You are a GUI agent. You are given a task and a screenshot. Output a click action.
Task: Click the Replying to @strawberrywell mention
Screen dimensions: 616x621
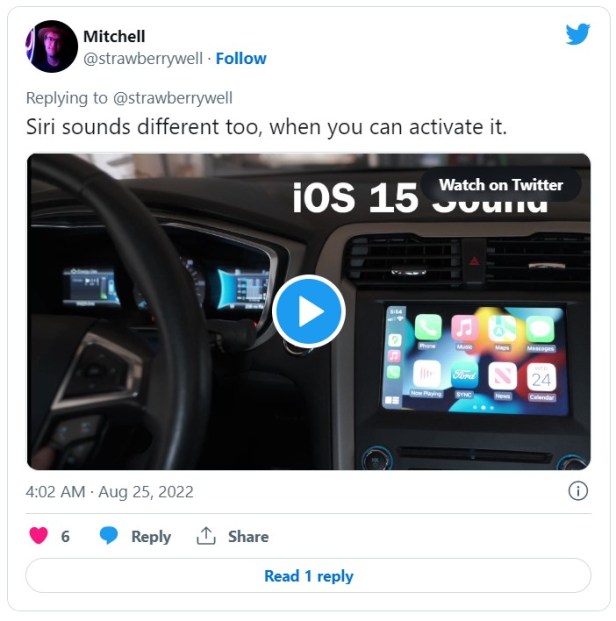point(173,98)
